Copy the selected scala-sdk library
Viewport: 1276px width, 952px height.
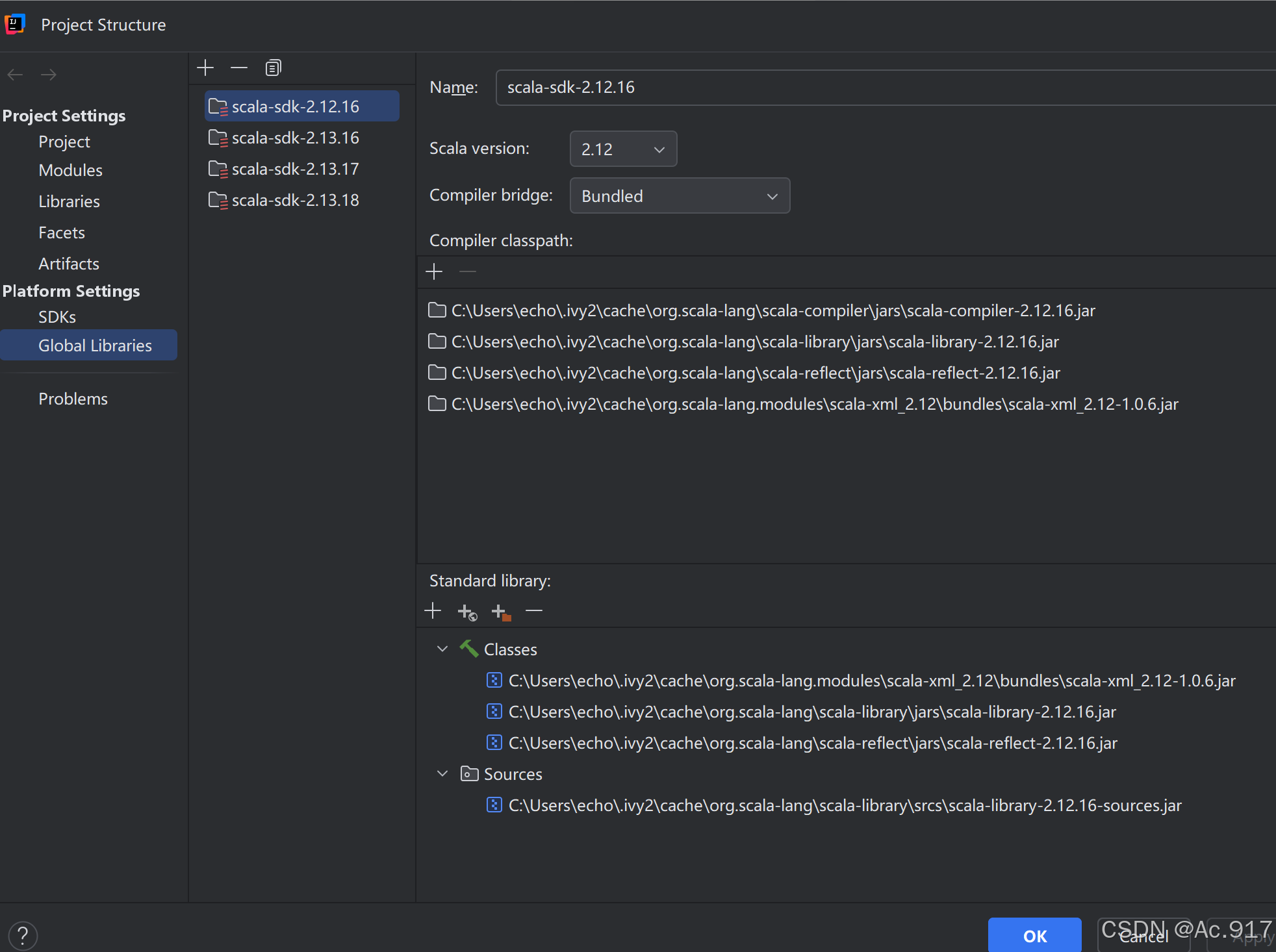pyautogui.click(x=273, y=68)
